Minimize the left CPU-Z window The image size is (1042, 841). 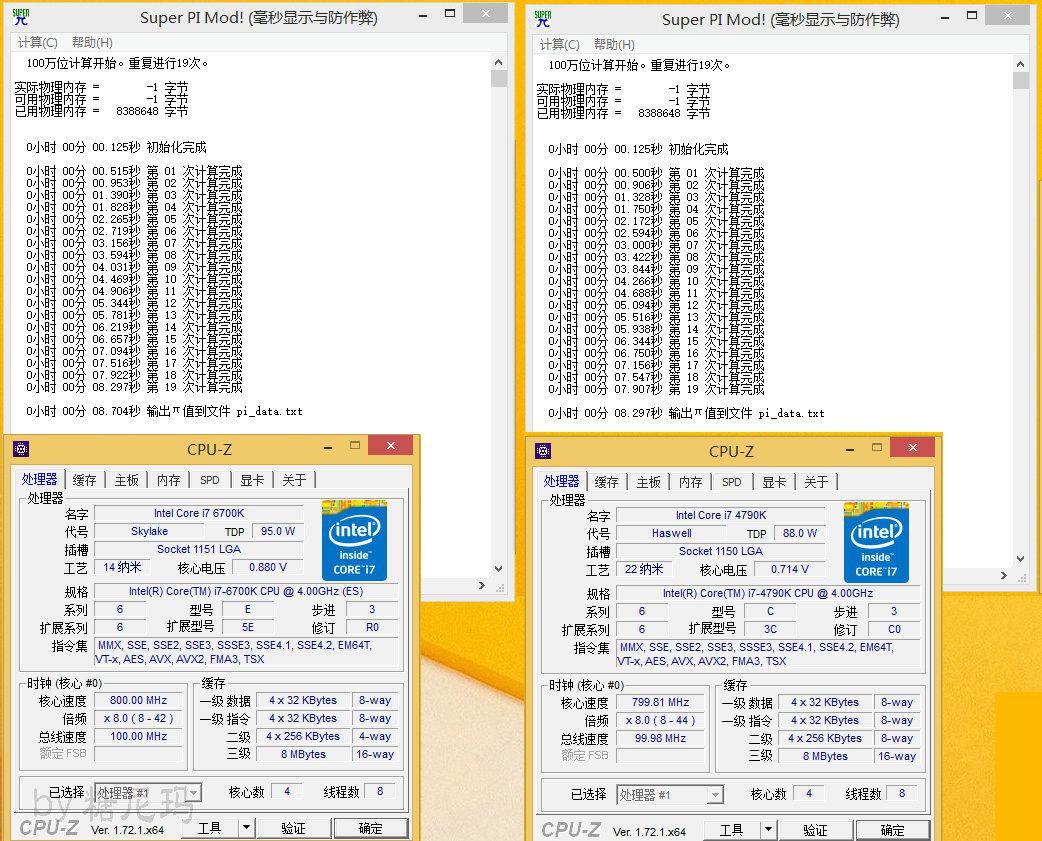328,447
